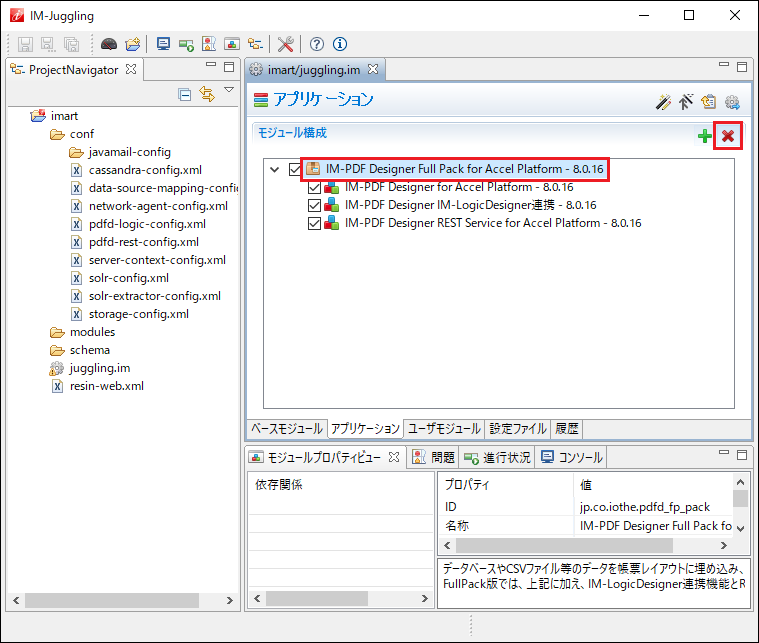Image resolution: width=759 pixels, height=643 pixels.
Task: Click the pickaxe build icon in header
Action: click(685, 102)
